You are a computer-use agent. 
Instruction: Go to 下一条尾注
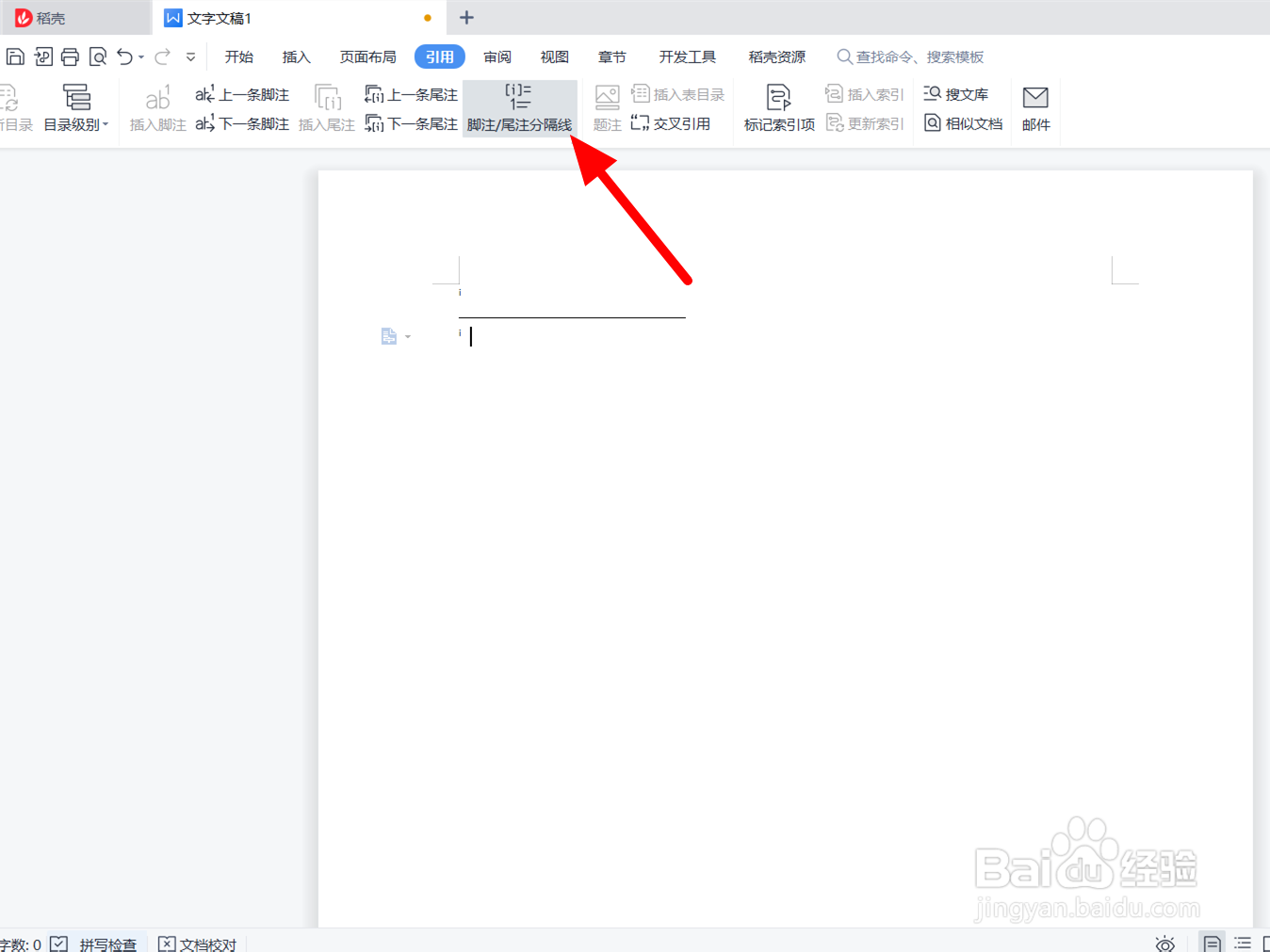(x=411, y=123)
